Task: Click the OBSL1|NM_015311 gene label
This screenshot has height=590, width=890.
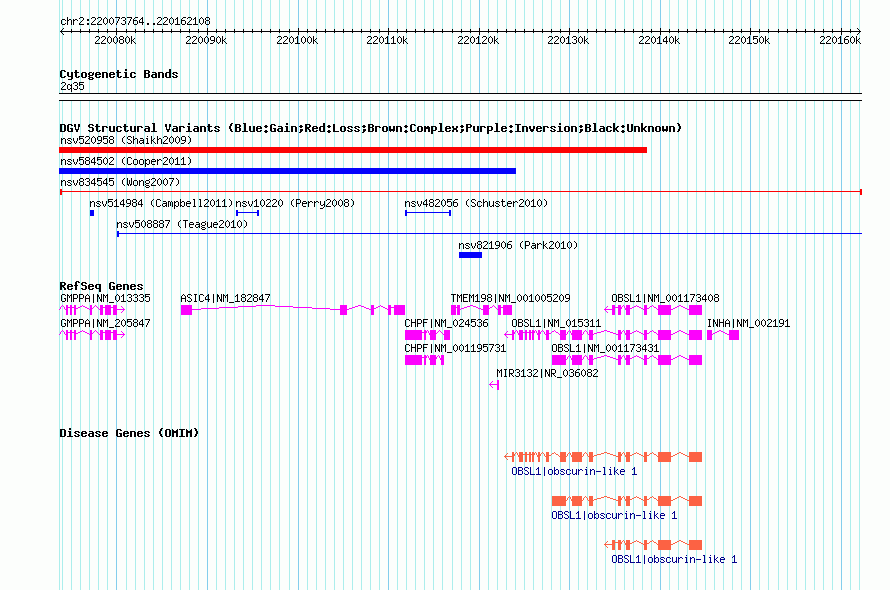Action: click(556, 323)
